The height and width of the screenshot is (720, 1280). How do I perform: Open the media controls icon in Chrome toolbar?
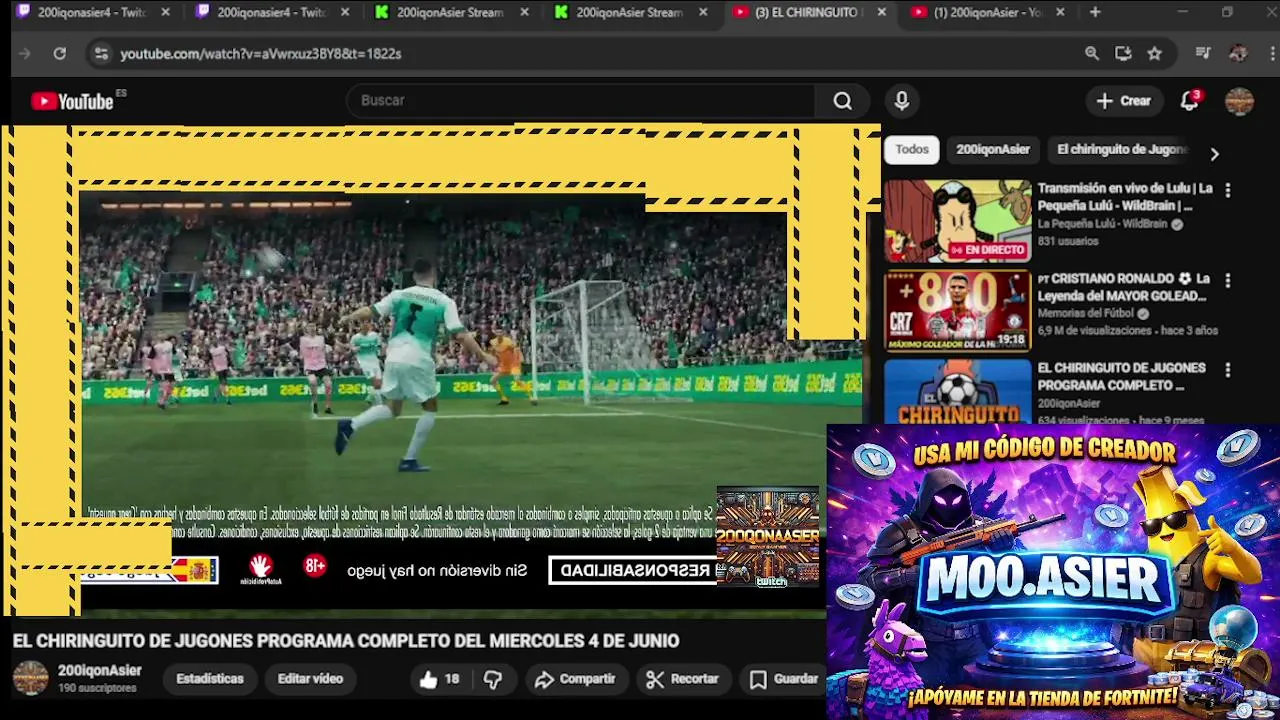point(1203,53)
